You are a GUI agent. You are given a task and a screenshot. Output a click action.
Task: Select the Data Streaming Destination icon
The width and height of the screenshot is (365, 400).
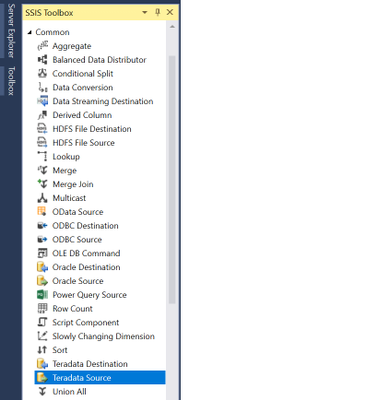click(x=42, y=101)
